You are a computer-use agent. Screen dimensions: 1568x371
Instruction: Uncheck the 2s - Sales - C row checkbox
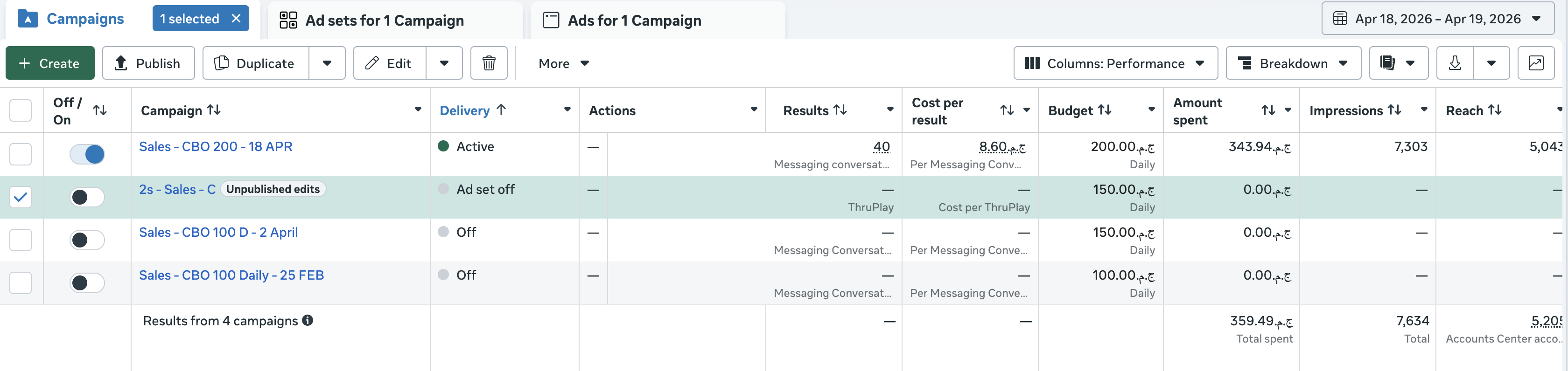point(21,196)
